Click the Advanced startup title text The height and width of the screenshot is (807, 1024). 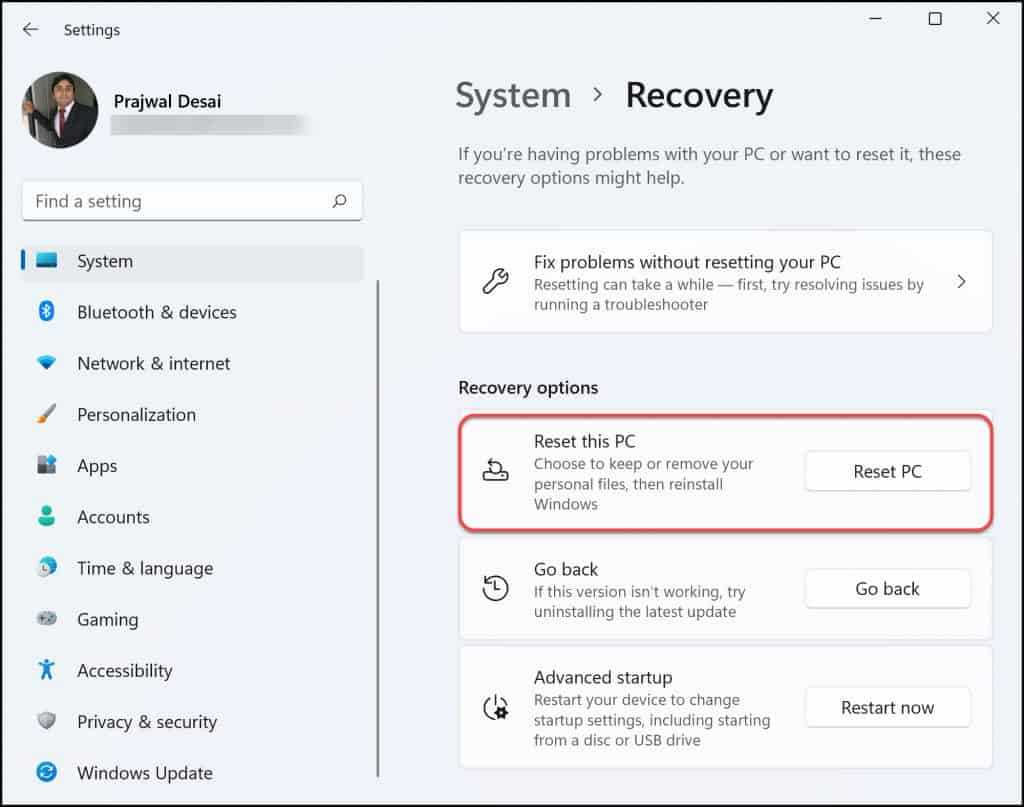coord(603,678)
